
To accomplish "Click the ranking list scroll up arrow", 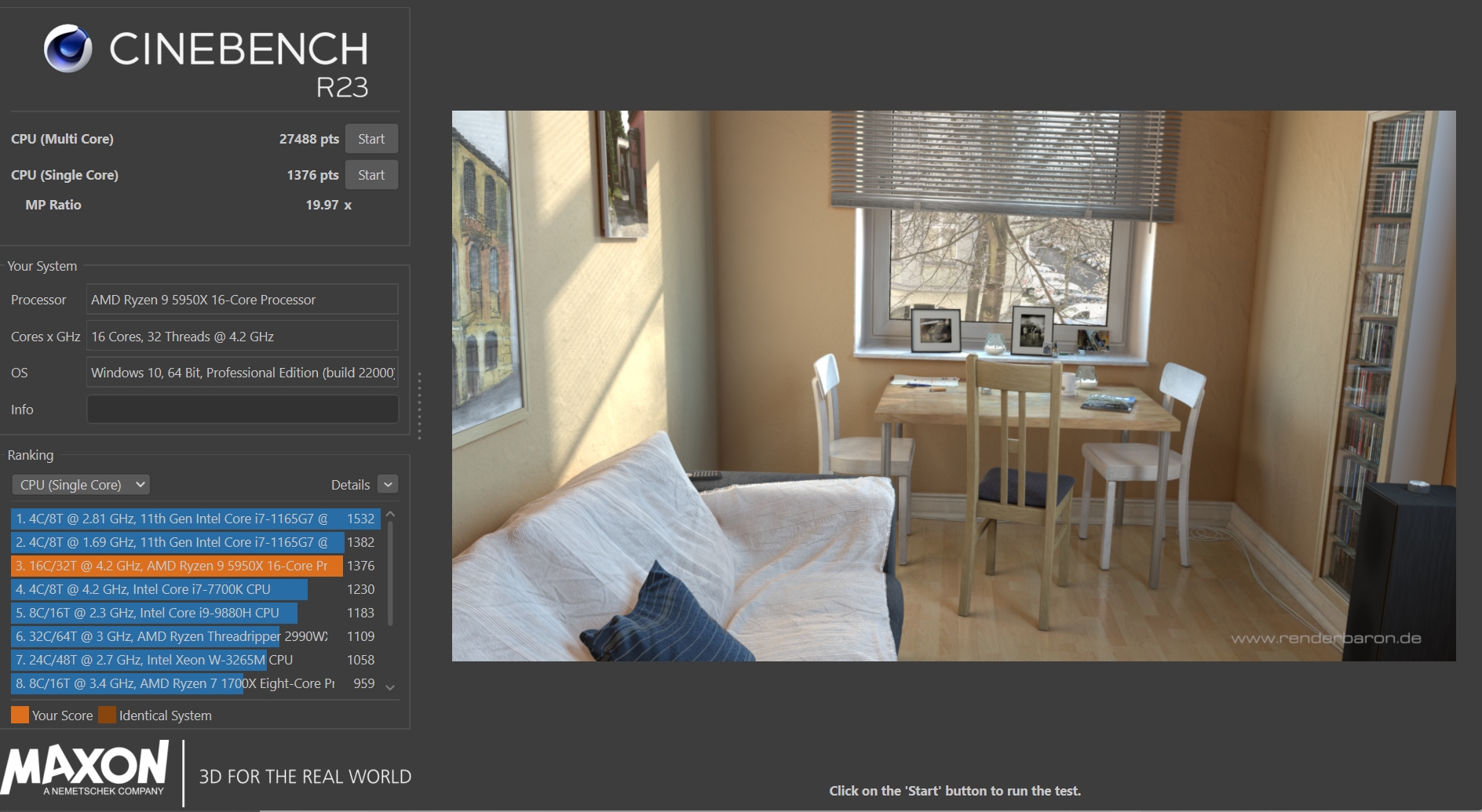I will pos(390,515).
